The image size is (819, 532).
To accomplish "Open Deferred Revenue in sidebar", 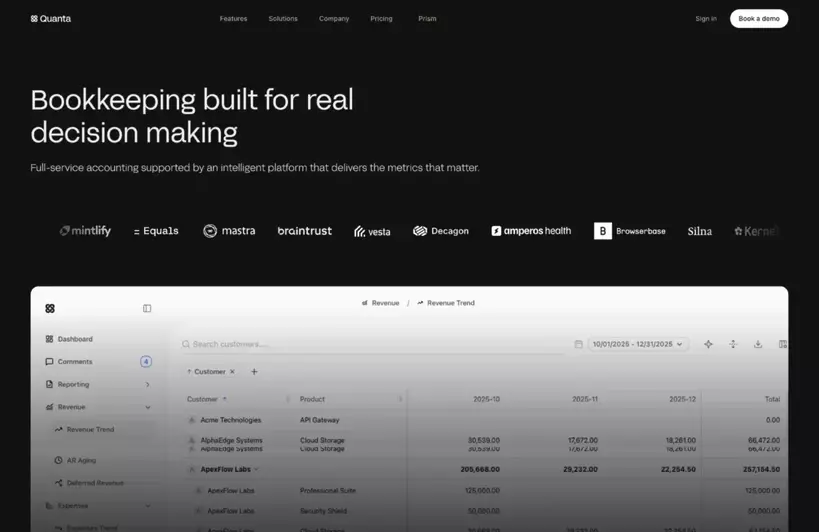I will (x=89, y=483).
